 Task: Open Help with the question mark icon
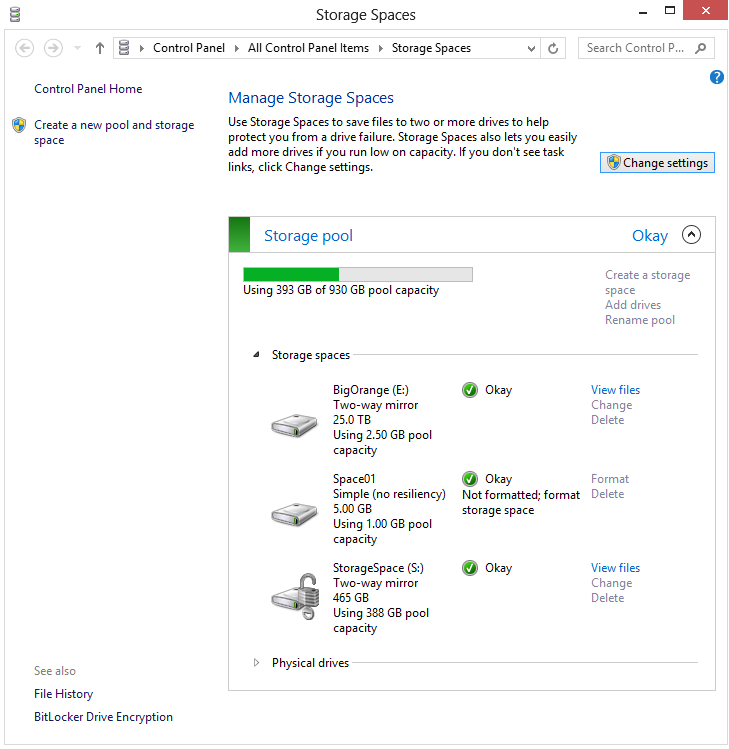[716, 77]
